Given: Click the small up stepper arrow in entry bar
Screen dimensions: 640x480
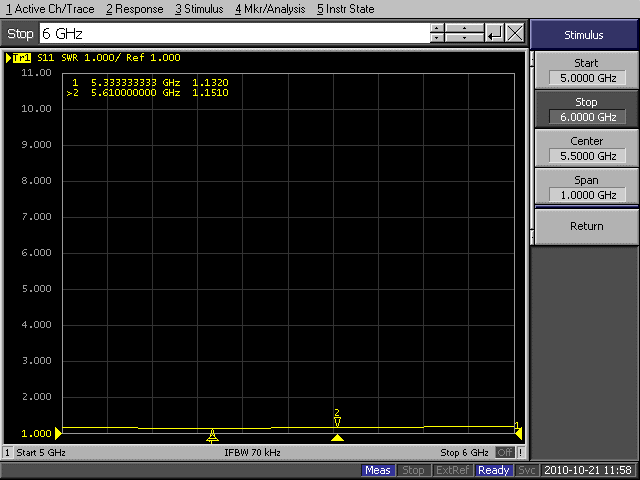Looking at the screenshot, I should [x=436, y=28].
